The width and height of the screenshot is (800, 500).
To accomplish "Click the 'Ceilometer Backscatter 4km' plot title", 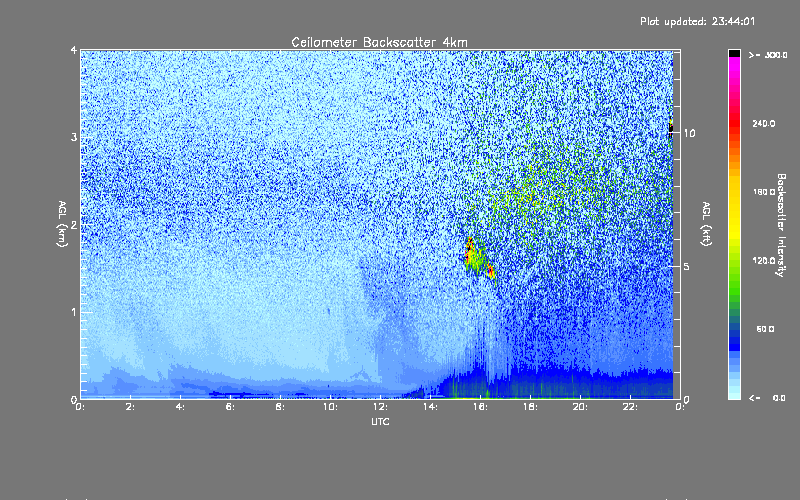I will [379, 42].
